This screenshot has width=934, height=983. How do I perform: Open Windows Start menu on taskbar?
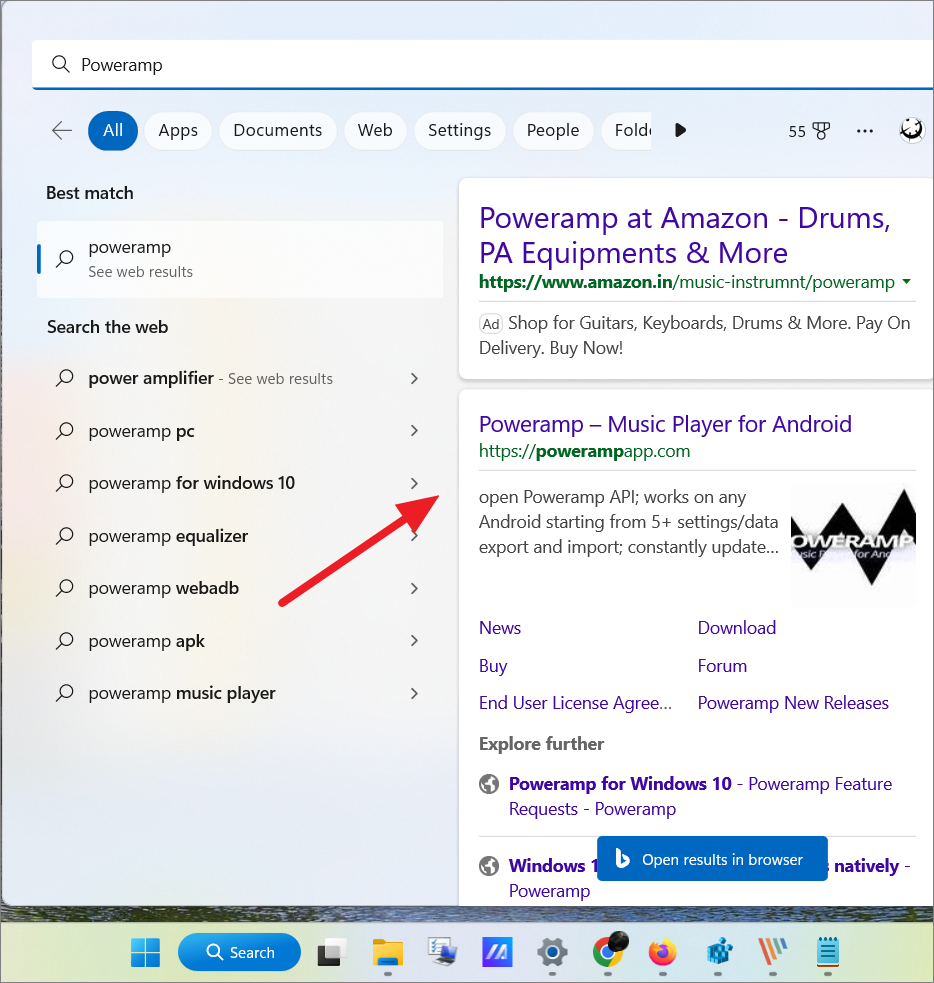click(x=145, y=952)
